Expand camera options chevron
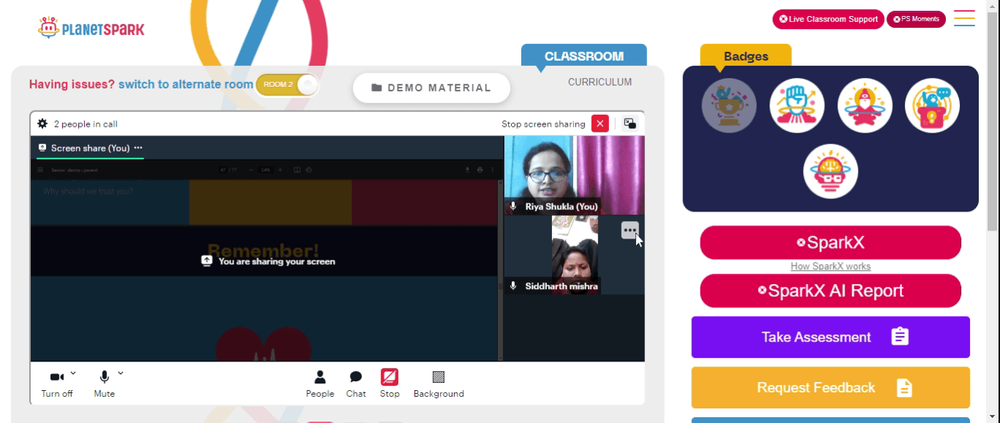The image size is (1000, 423). point(73,373)
